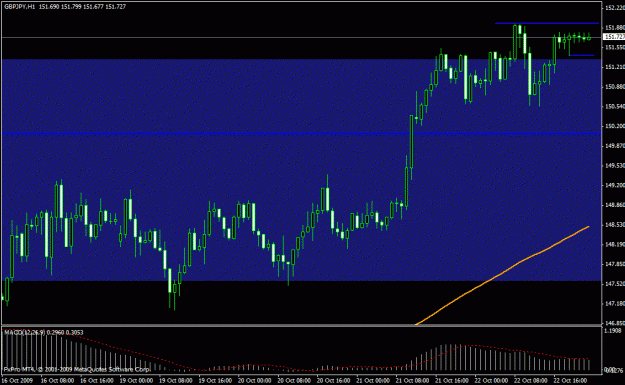
Task: Click the 20 Oct 00:00 time label
Action: [x=255, y=380]
